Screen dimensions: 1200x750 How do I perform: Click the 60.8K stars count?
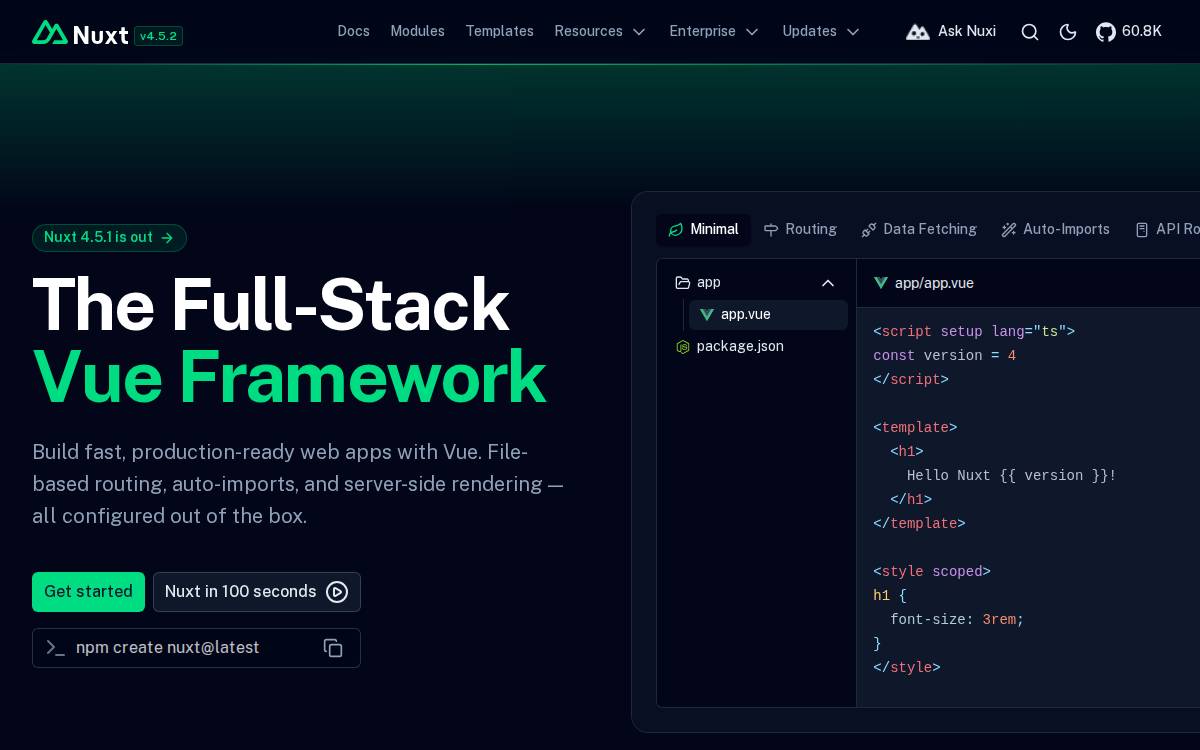[1142, 31]
